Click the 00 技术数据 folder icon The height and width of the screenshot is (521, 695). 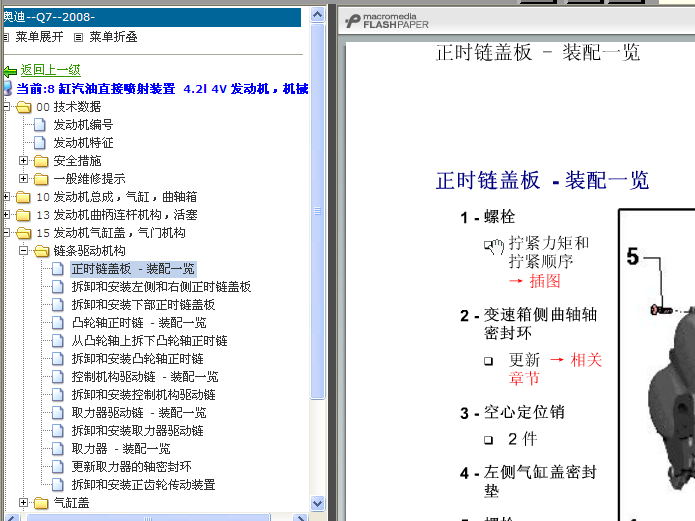click(x=23, y=107)
